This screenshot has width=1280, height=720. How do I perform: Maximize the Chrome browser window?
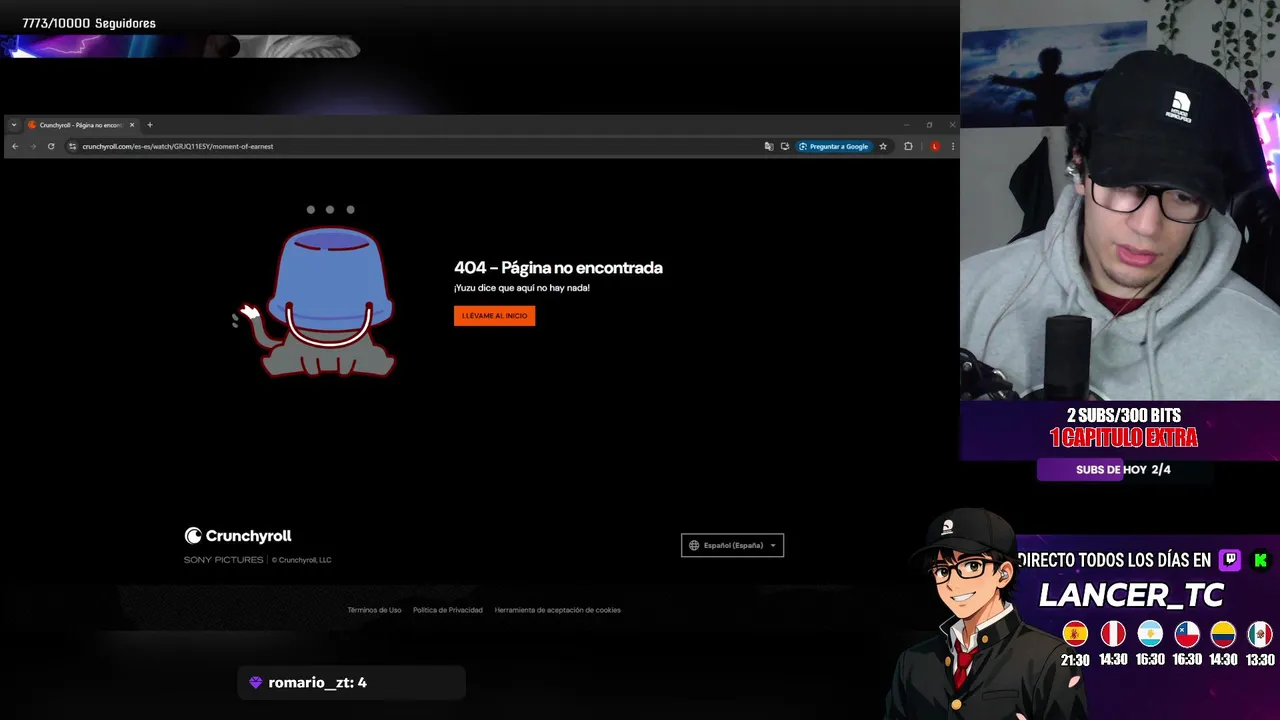click(929, 125)
